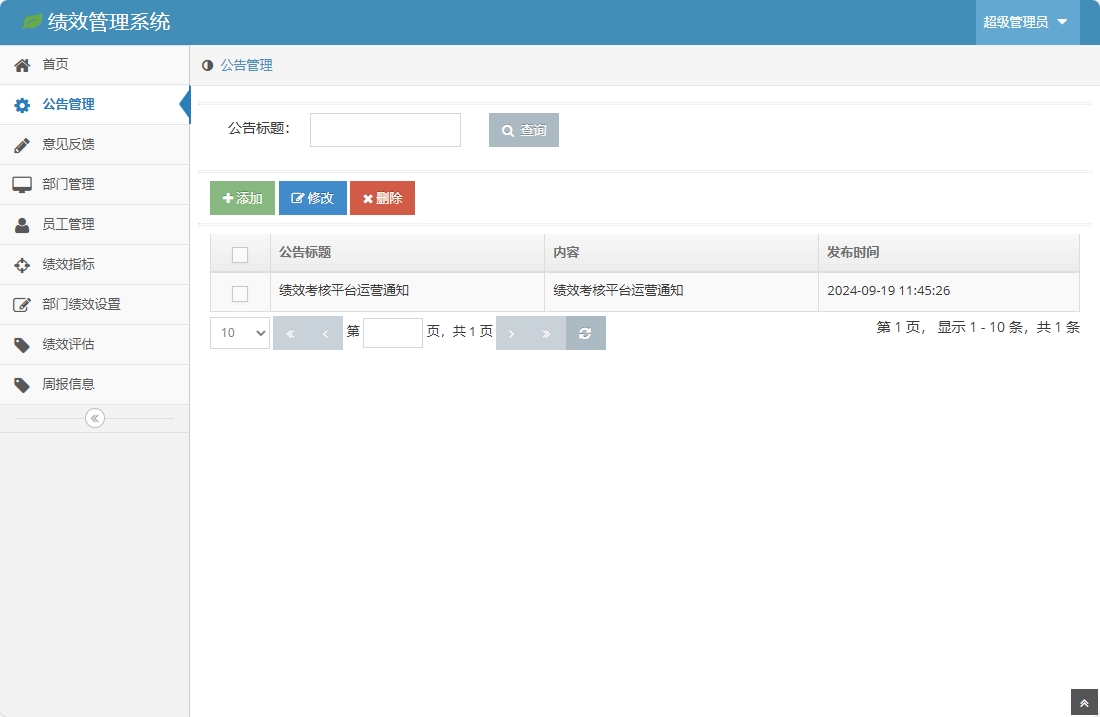This screenshot has width=1100, height=717.
Task: Click the back-to-top icon at bottom right
Action: (1086, 701)
